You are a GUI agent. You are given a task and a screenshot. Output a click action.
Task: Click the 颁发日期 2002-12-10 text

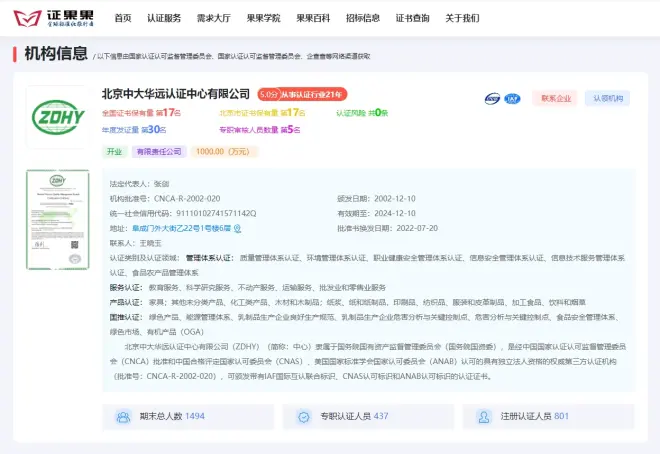pos(376,199)
